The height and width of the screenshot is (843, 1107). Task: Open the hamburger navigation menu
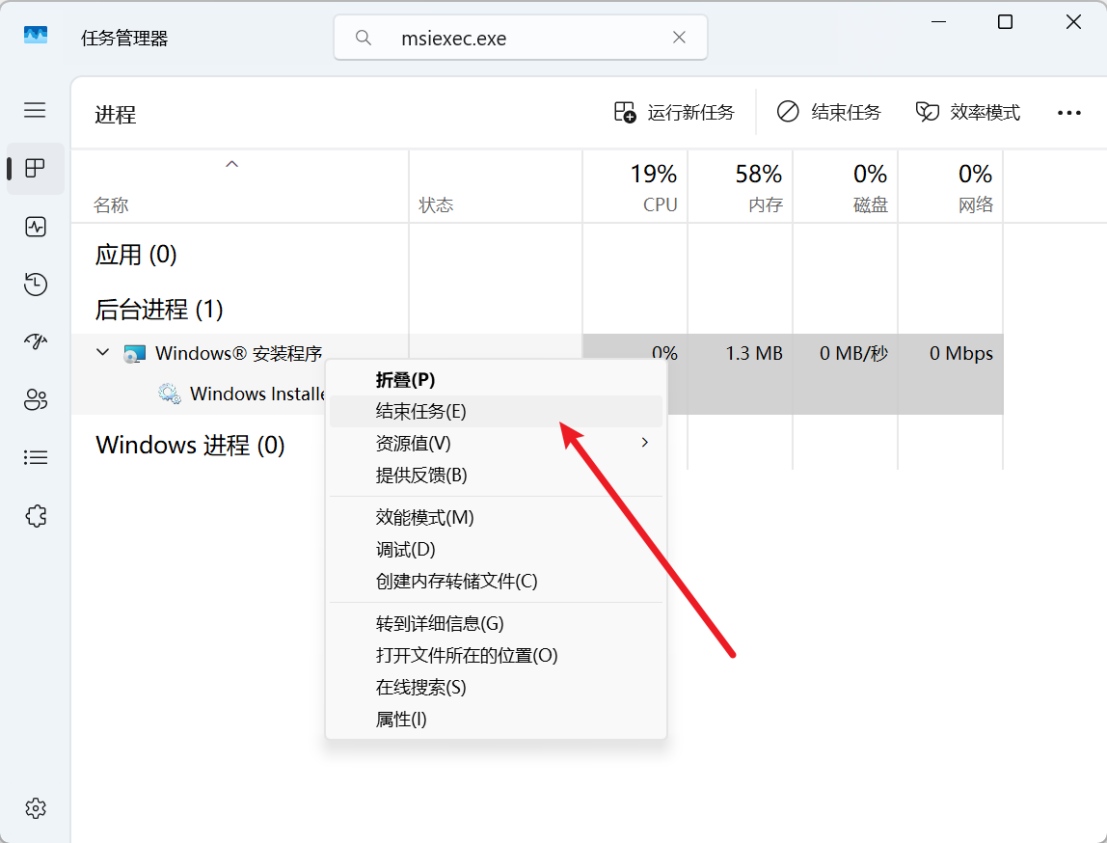coord(35,110)
